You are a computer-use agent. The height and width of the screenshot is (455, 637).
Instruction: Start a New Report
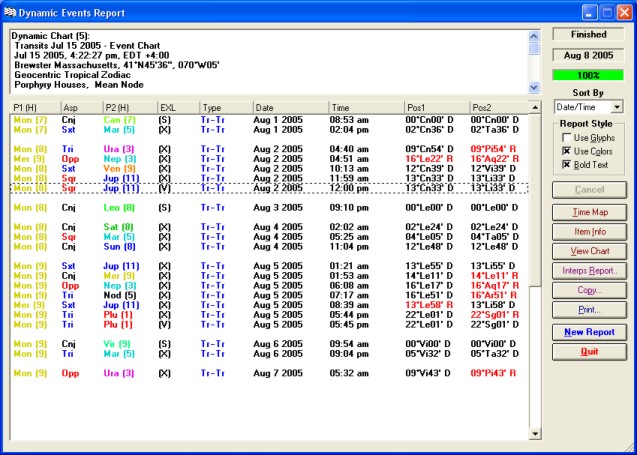[588, 331]
